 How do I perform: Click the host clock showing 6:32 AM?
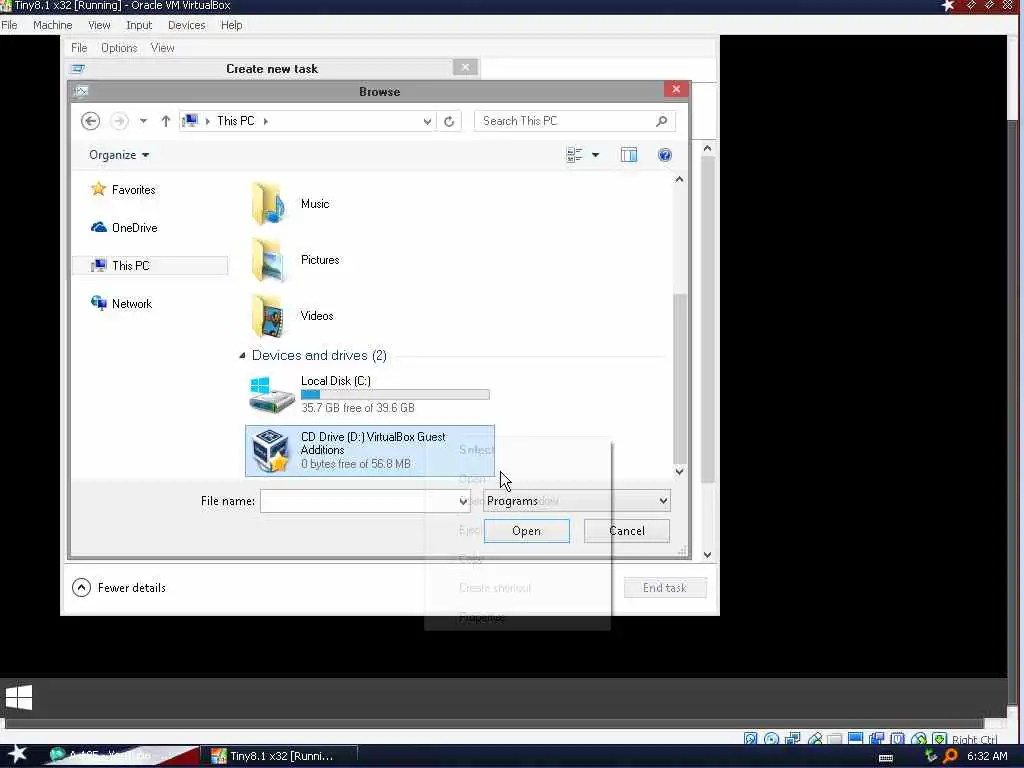pos(987,756)
